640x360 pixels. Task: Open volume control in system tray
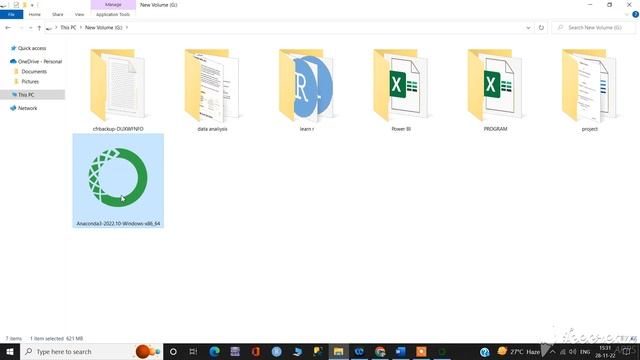click(573, 351)
